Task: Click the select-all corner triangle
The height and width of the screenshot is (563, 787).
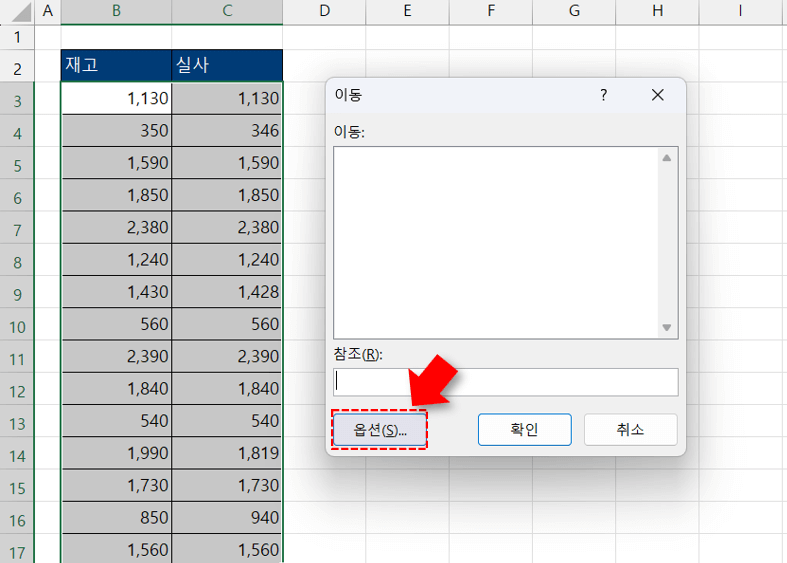Action: (x=17, y=12)
